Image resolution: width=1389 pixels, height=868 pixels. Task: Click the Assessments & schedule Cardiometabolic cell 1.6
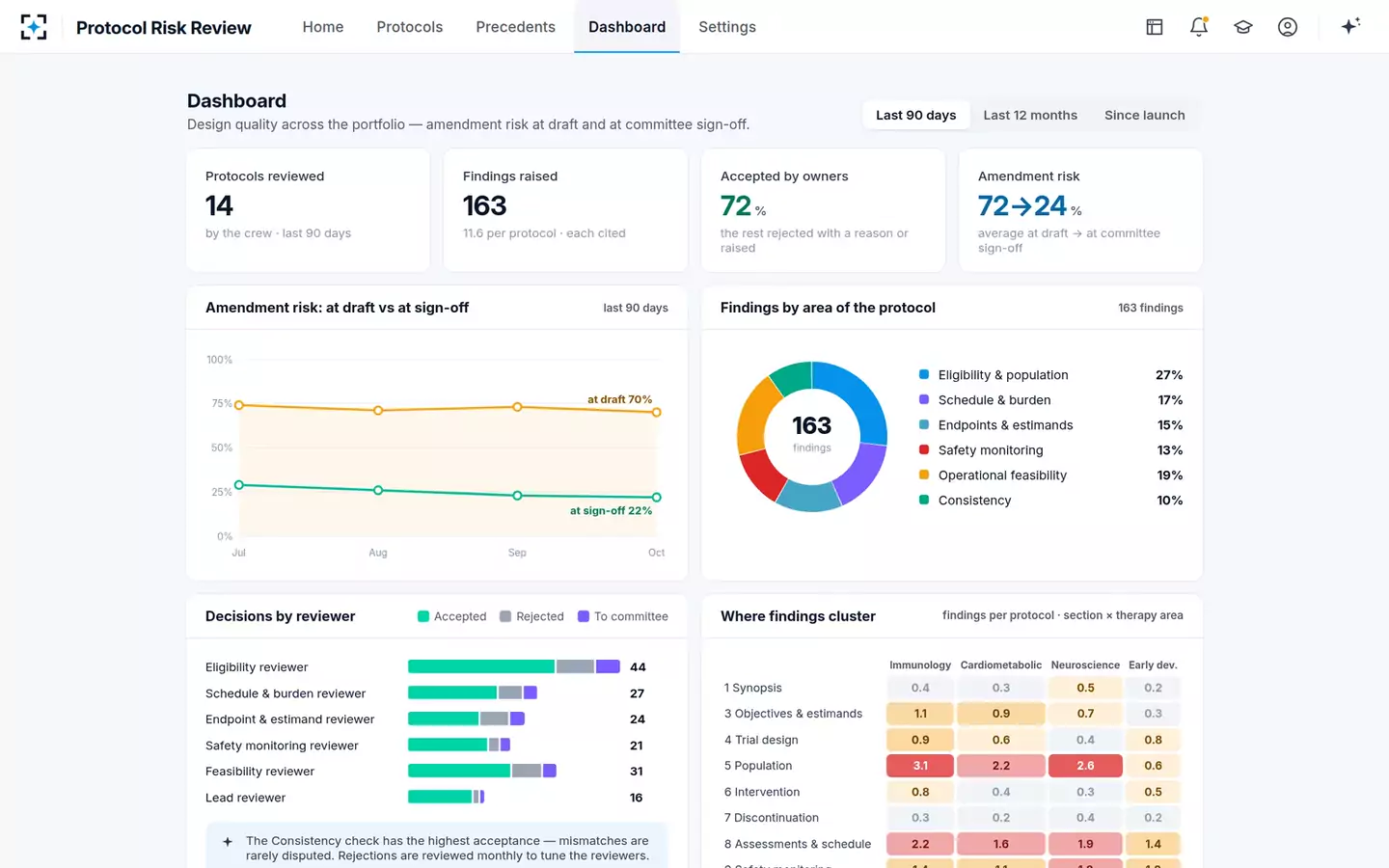(x=1001, y=844)
